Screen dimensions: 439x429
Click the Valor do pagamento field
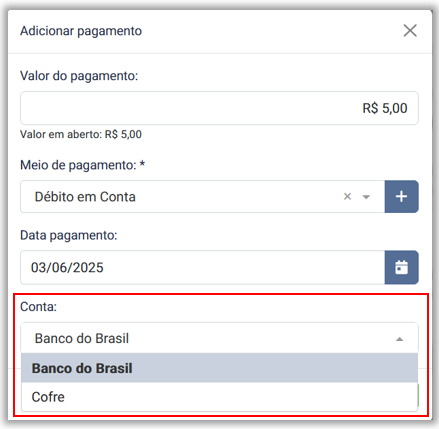(x=219, y=108)
